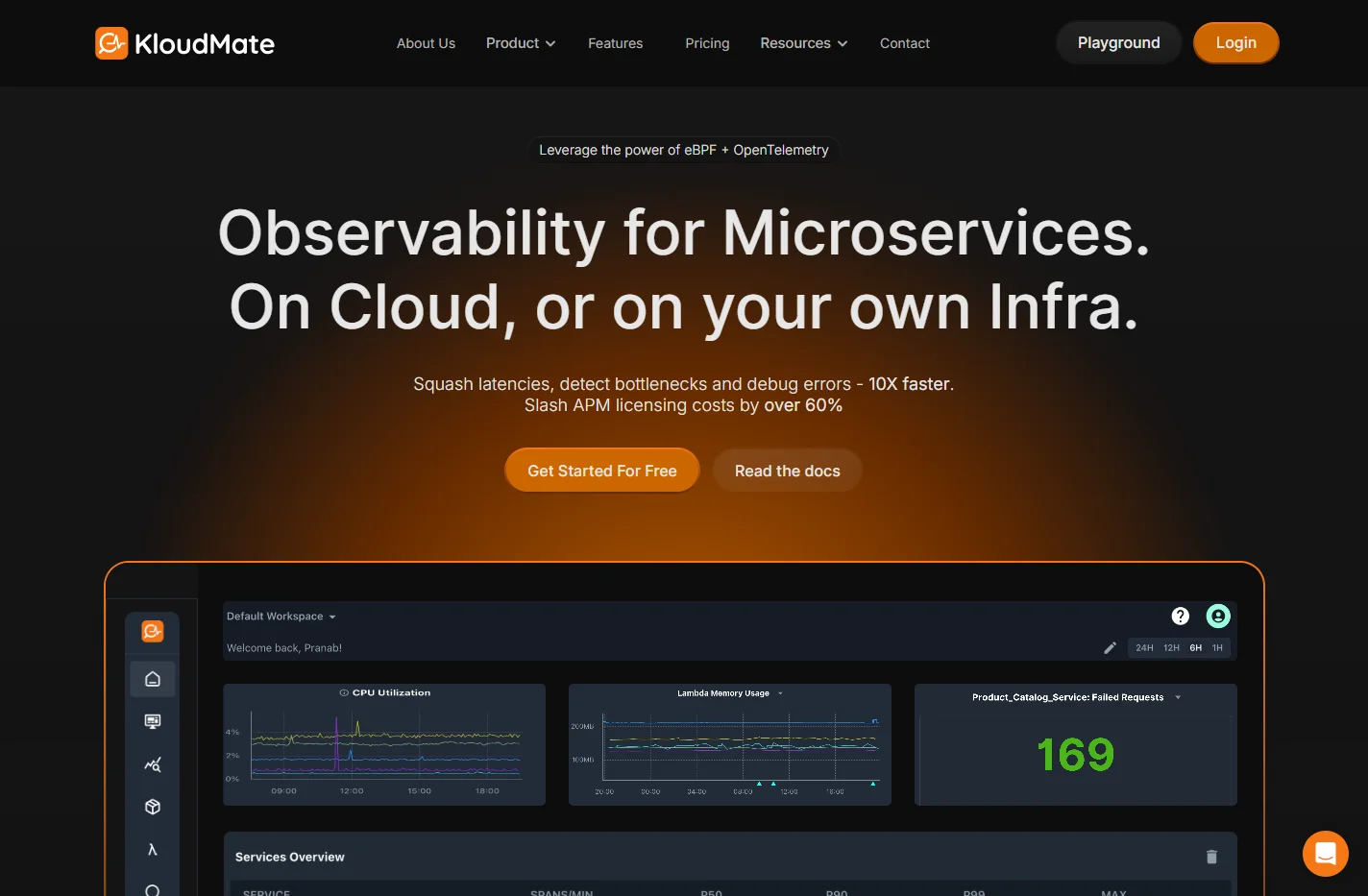The width and height of the screenshot is (1368, 896).
Task: Click the lambda icon in sidebar
Action: coord(153,849)
